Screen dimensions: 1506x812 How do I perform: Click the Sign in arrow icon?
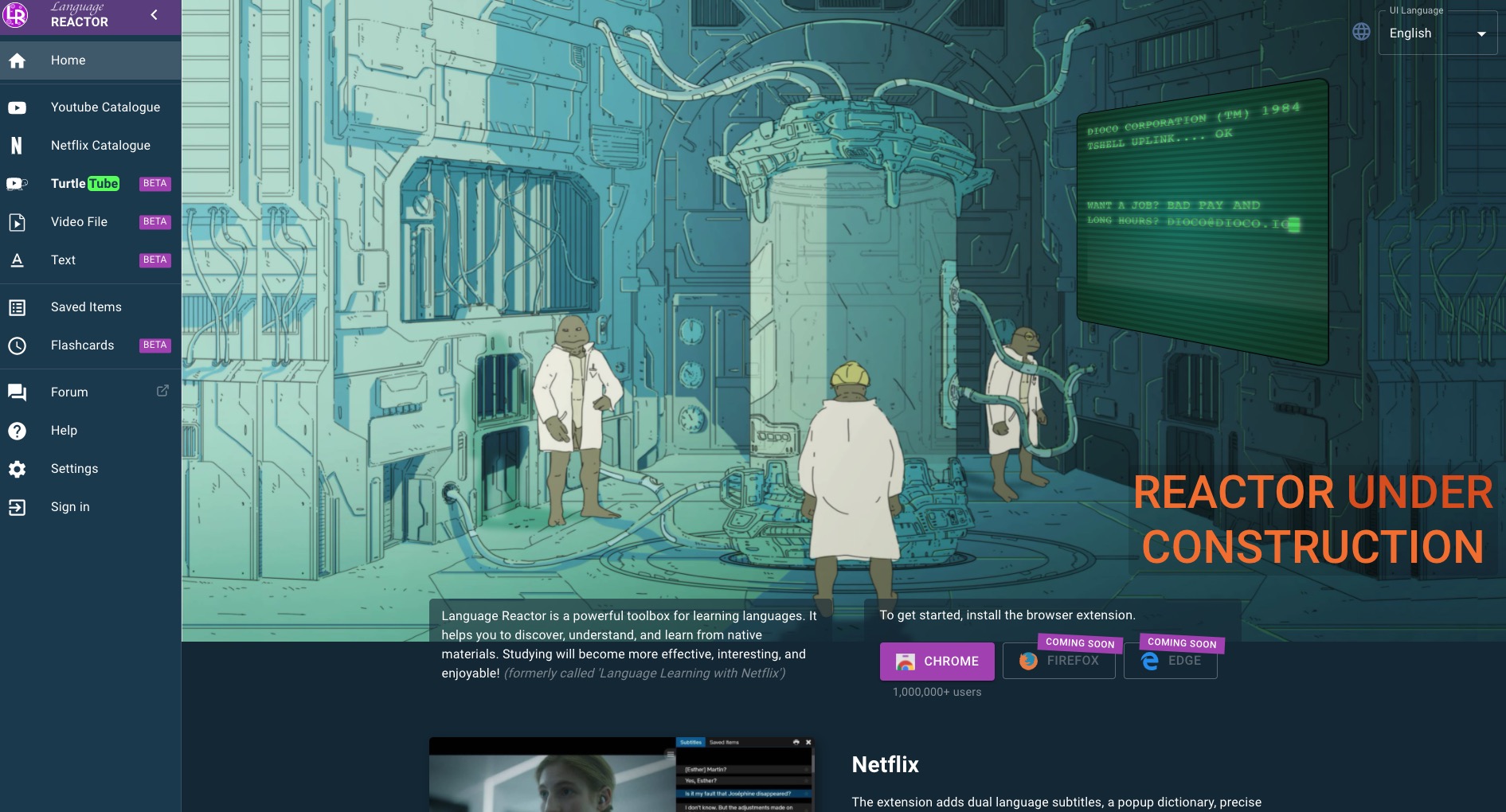click(17, 507)
